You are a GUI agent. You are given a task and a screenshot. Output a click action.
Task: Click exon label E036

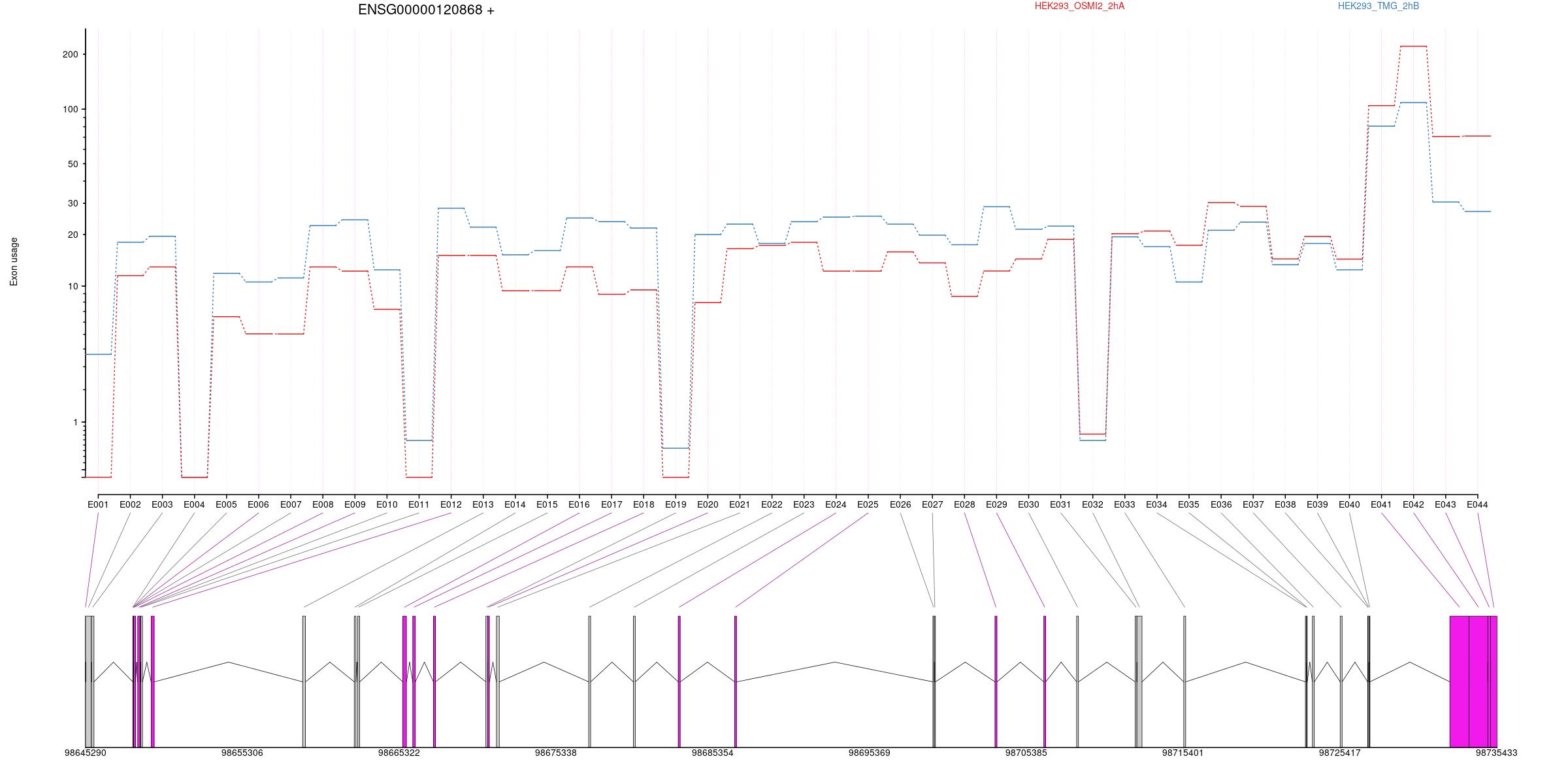click(1221, 504)
